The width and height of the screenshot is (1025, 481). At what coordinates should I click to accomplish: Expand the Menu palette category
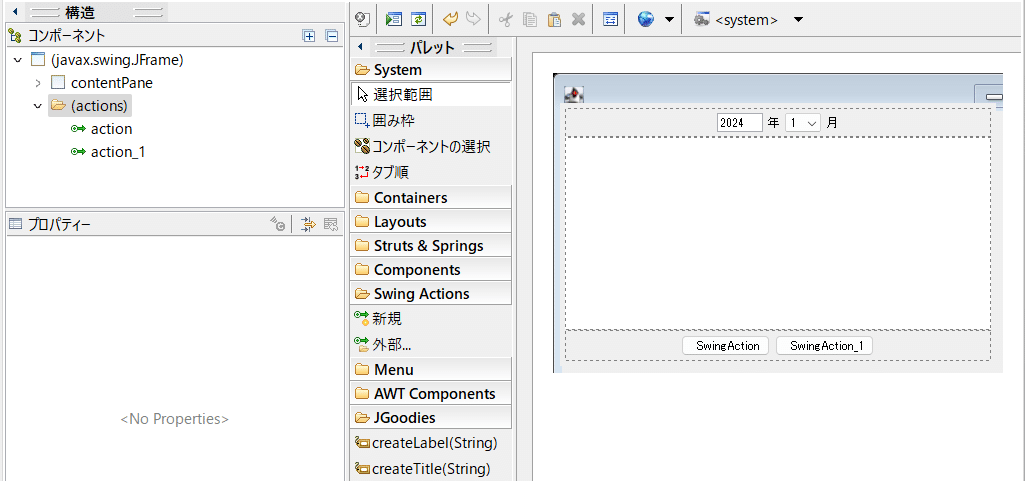point(431,369)
